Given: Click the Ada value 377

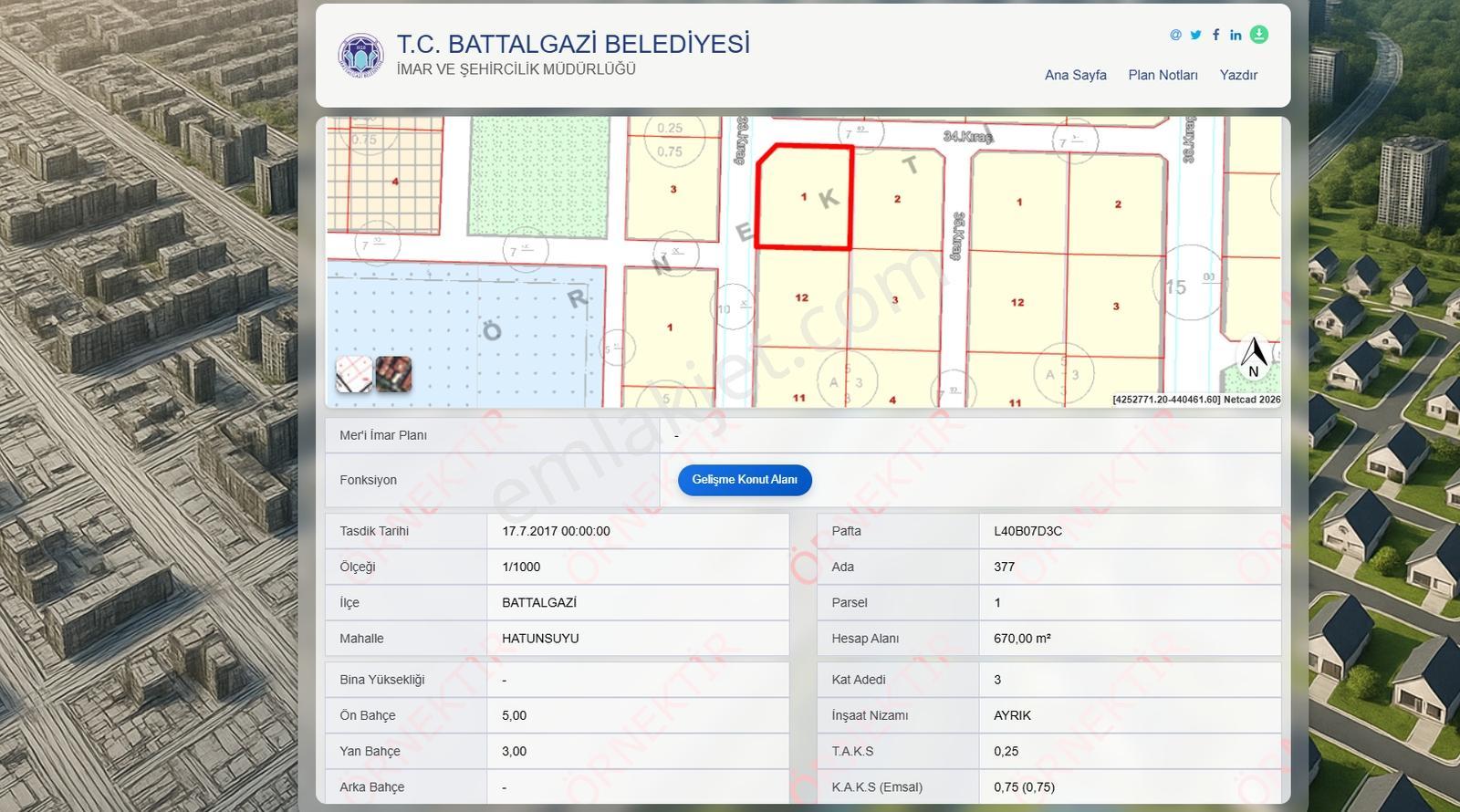Looking at the screenshot, I should click(x=1004, y=567).
